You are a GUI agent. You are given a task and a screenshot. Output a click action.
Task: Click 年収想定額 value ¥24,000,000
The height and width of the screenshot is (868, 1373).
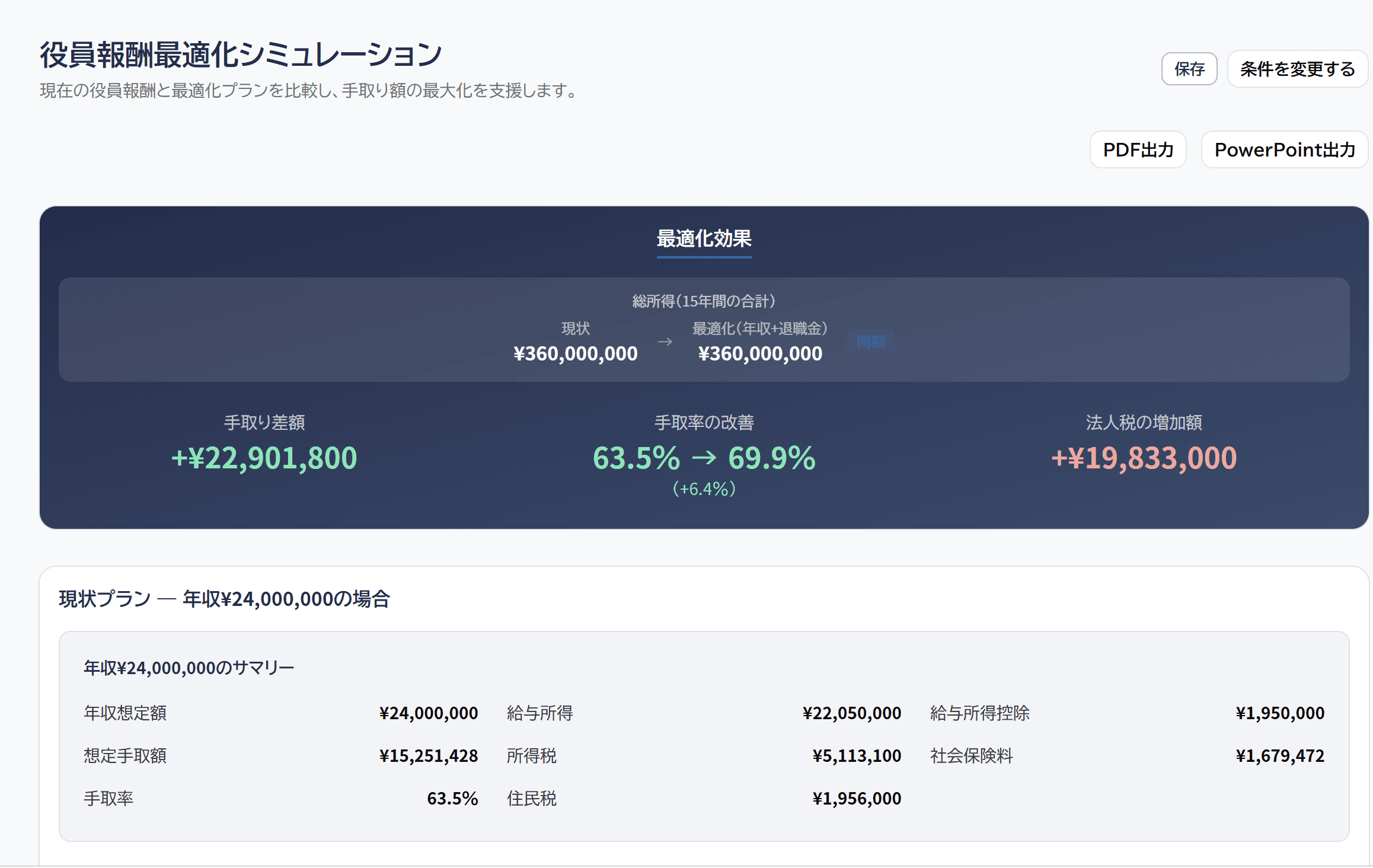point(429,713)
